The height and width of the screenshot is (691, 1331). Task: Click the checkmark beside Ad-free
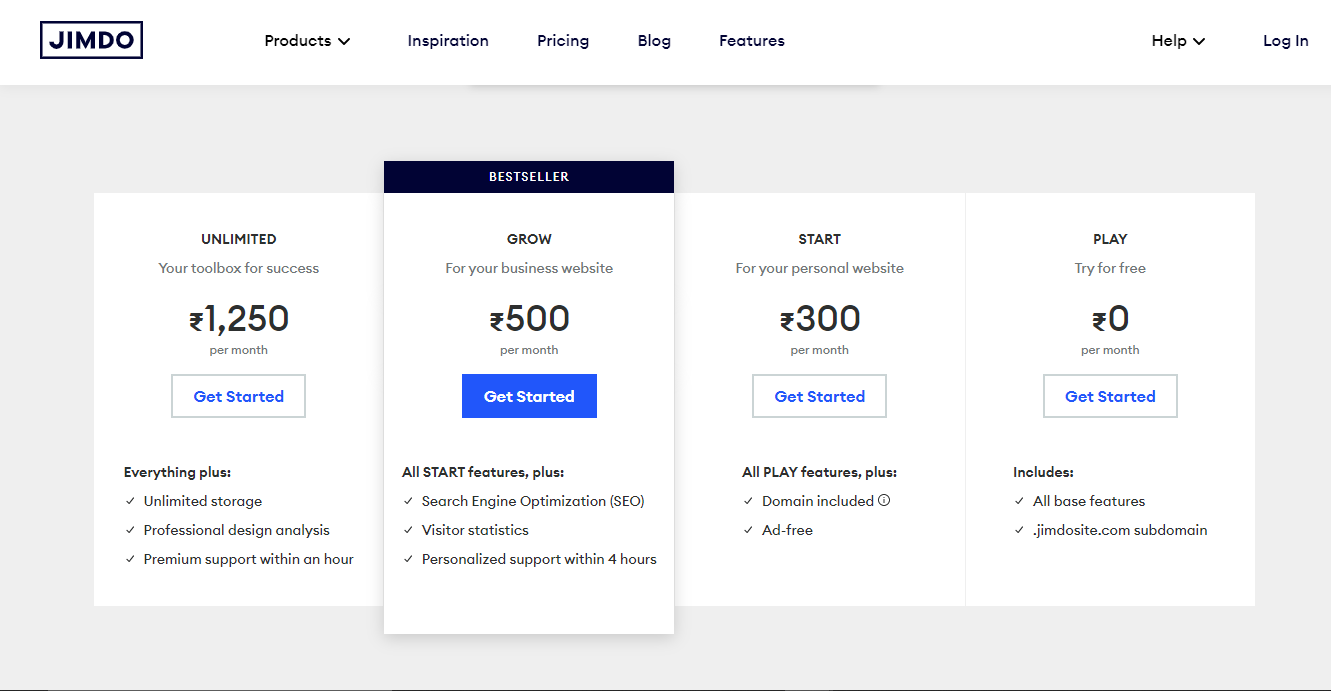(748, 530)
